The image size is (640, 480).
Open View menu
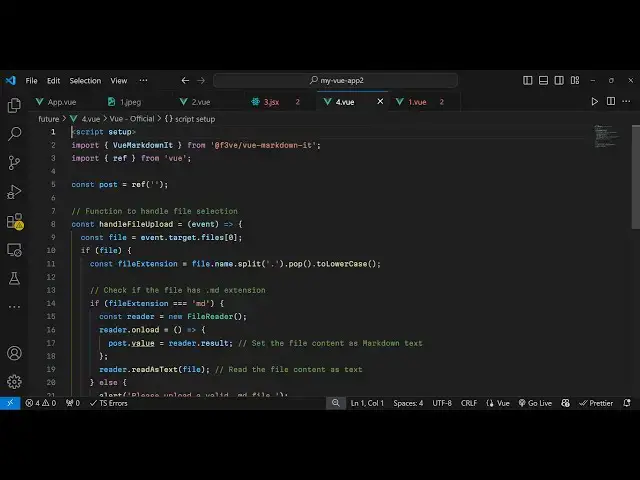(x=119, y=80)
